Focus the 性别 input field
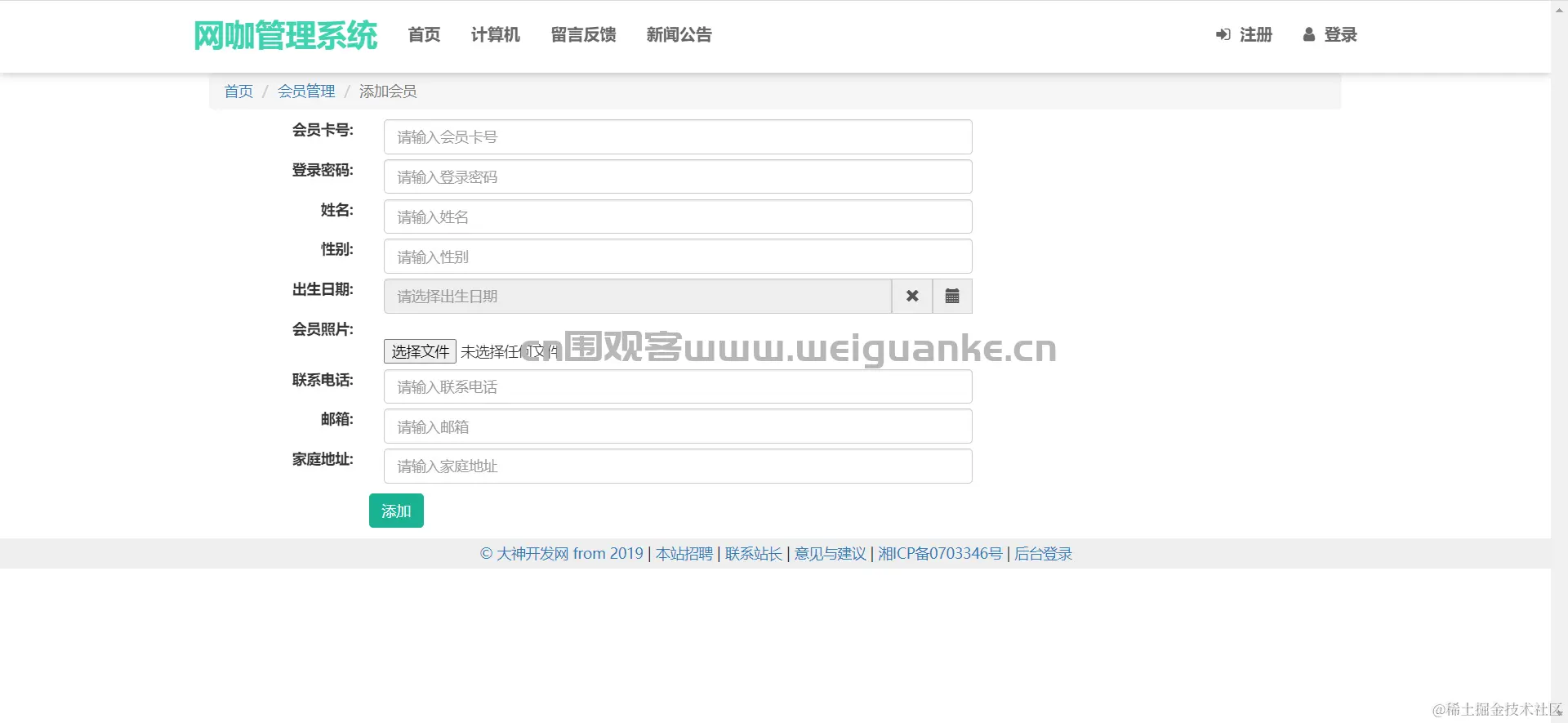Image resolution: width=1568 pixels, height=723 pixels. tap(678, 257)
